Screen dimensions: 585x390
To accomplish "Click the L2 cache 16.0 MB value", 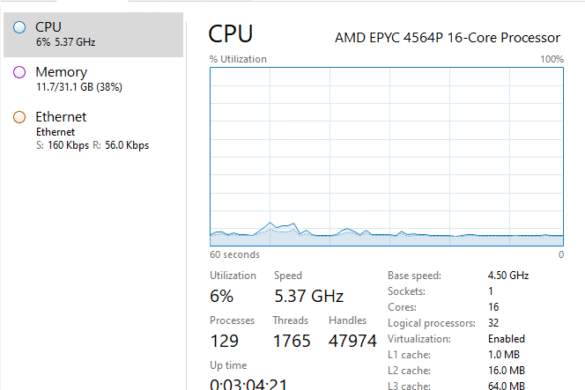I will tap(506, 370).
